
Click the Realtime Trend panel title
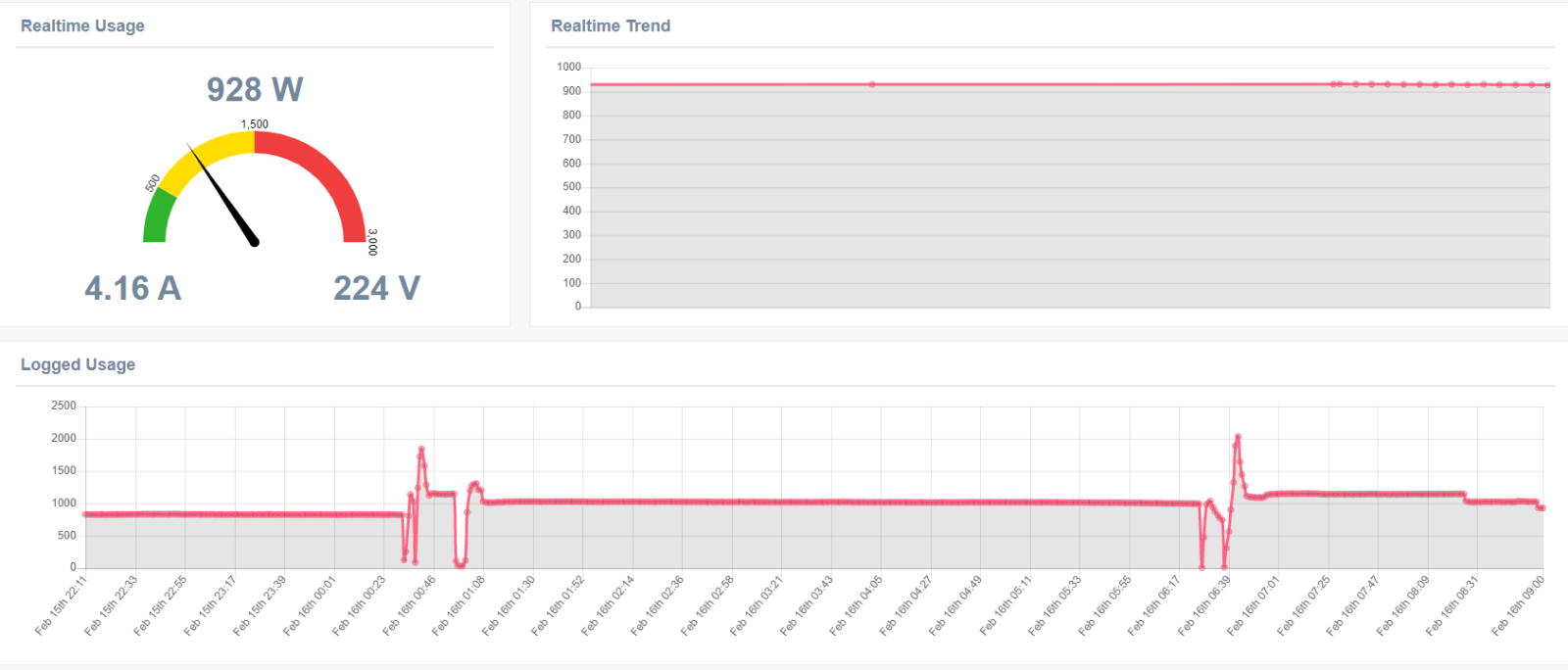coord(611,25)
